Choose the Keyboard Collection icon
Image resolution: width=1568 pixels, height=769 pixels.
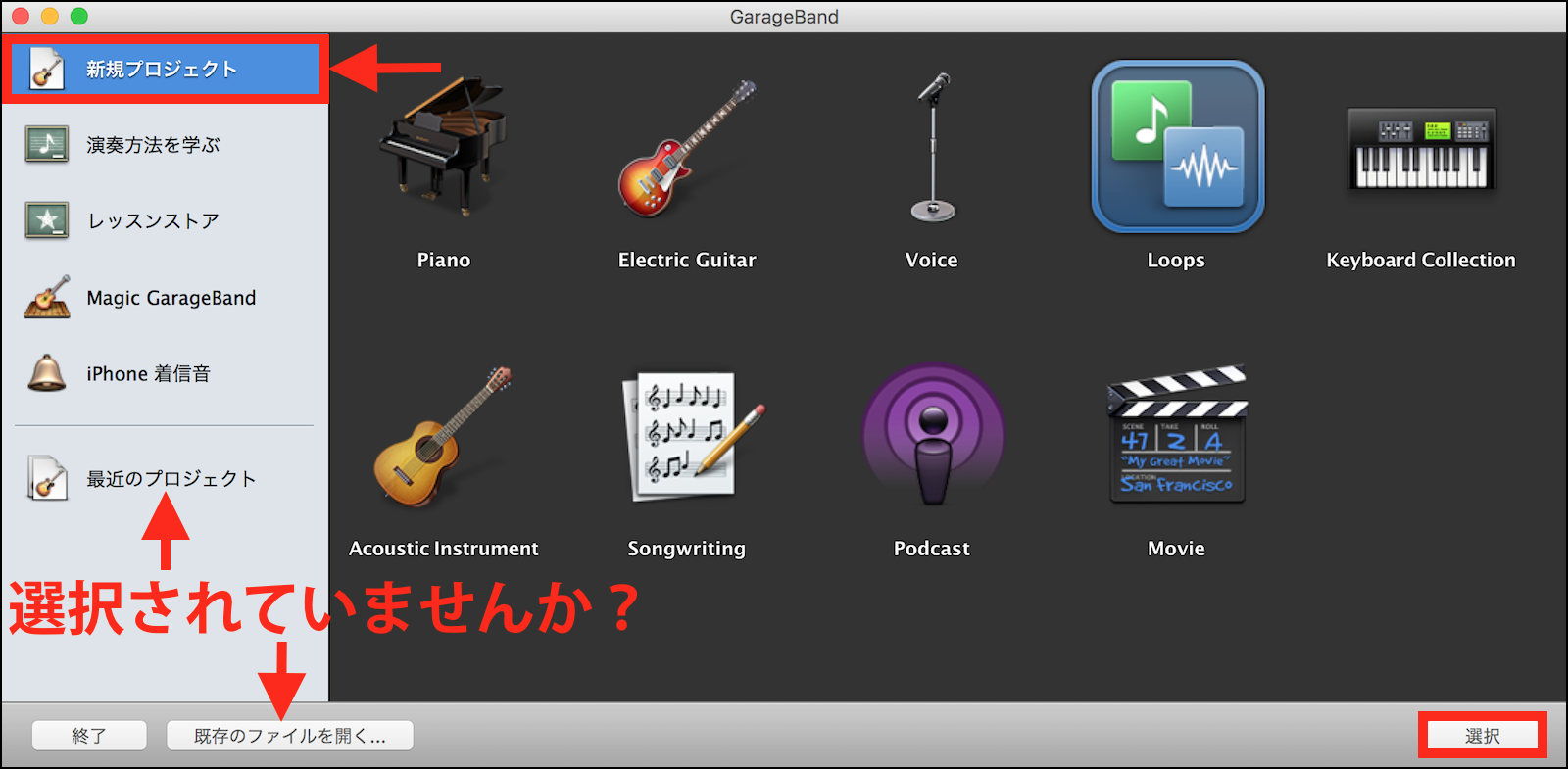tap(1421, 149)
